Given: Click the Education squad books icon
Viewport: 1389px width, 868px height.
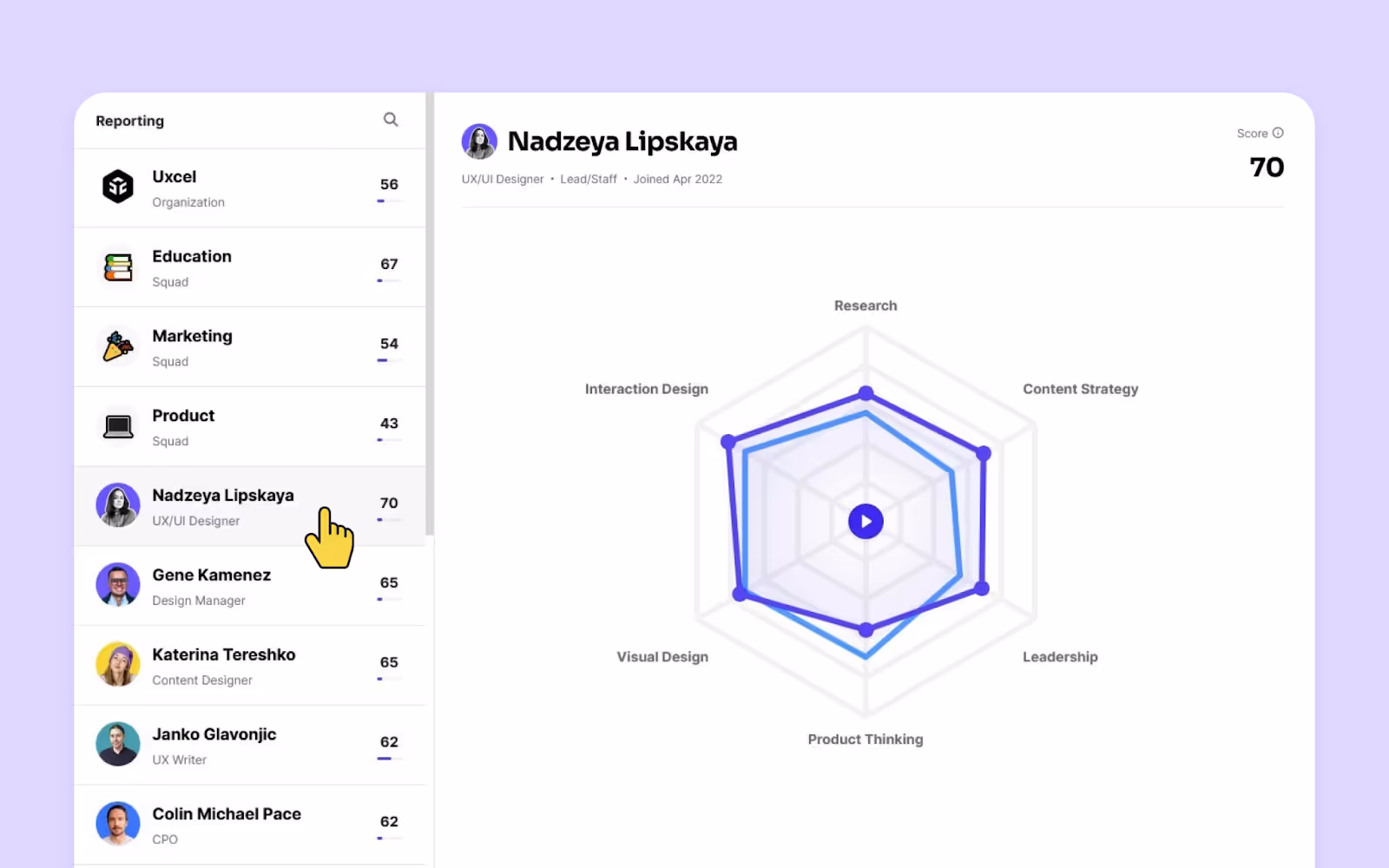Looking at the screenshot, I should click(x=118, y=267).
